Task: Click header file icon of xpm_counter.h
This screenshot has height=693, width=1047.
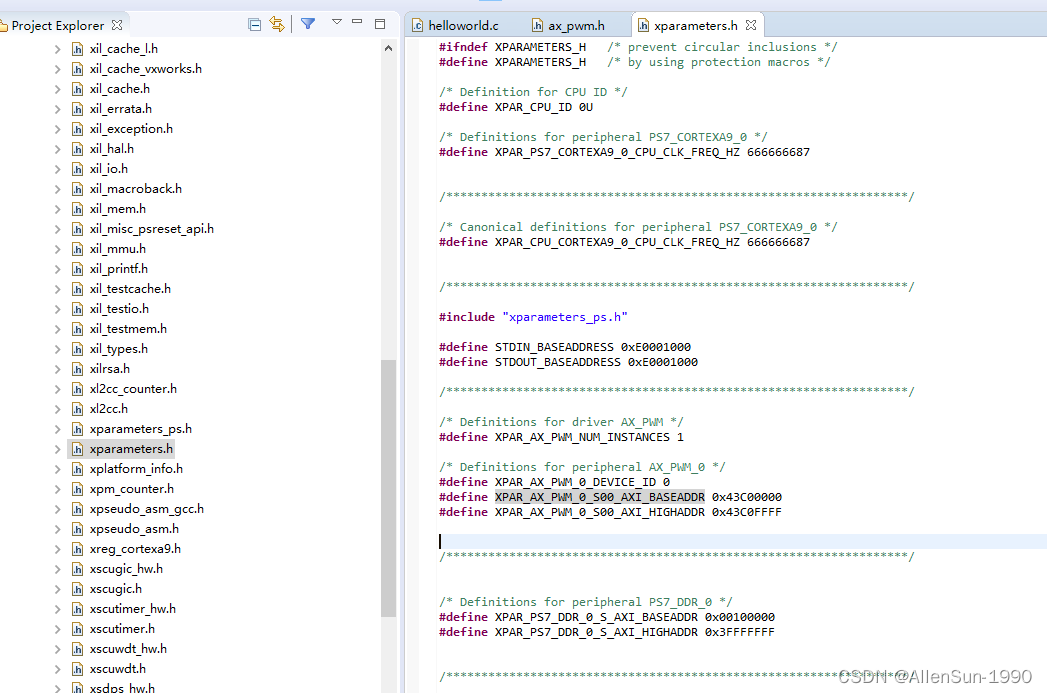Action: click(x=77, y=489)
